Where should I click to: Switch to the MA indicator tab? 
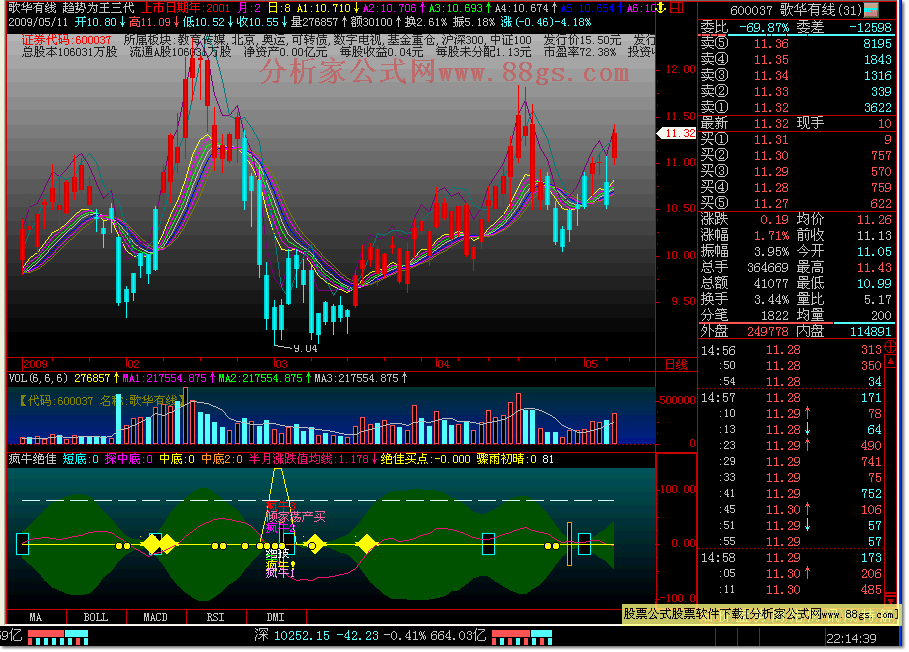pos(36,617)
